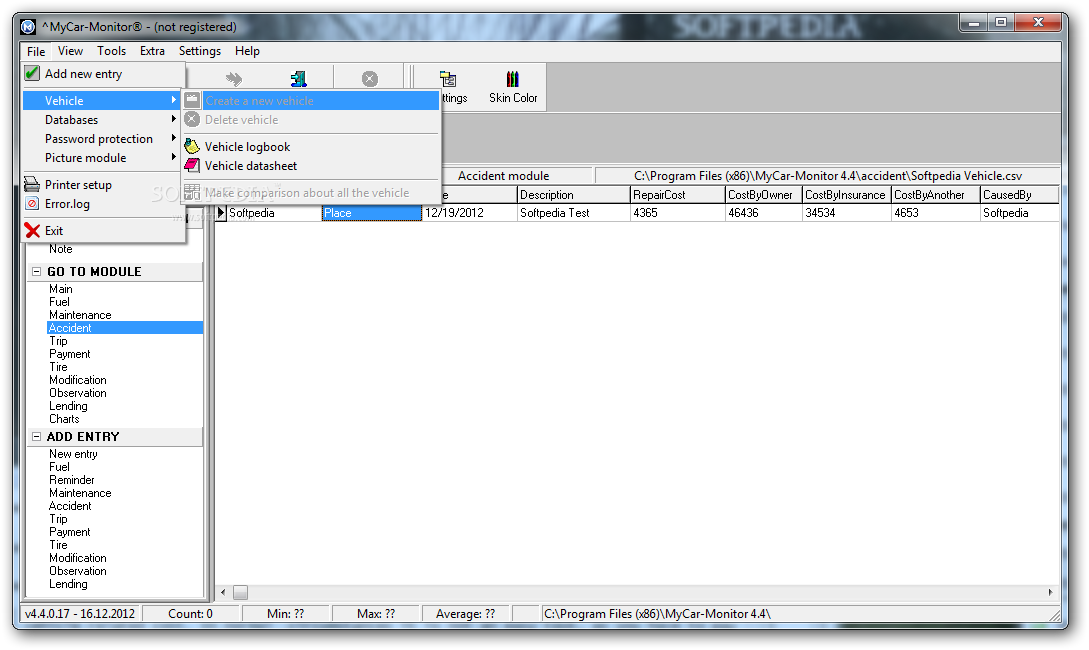The image size is (1089, 650).
Task: Collapse the GO TO MODULE section
Action: [37, 272]
